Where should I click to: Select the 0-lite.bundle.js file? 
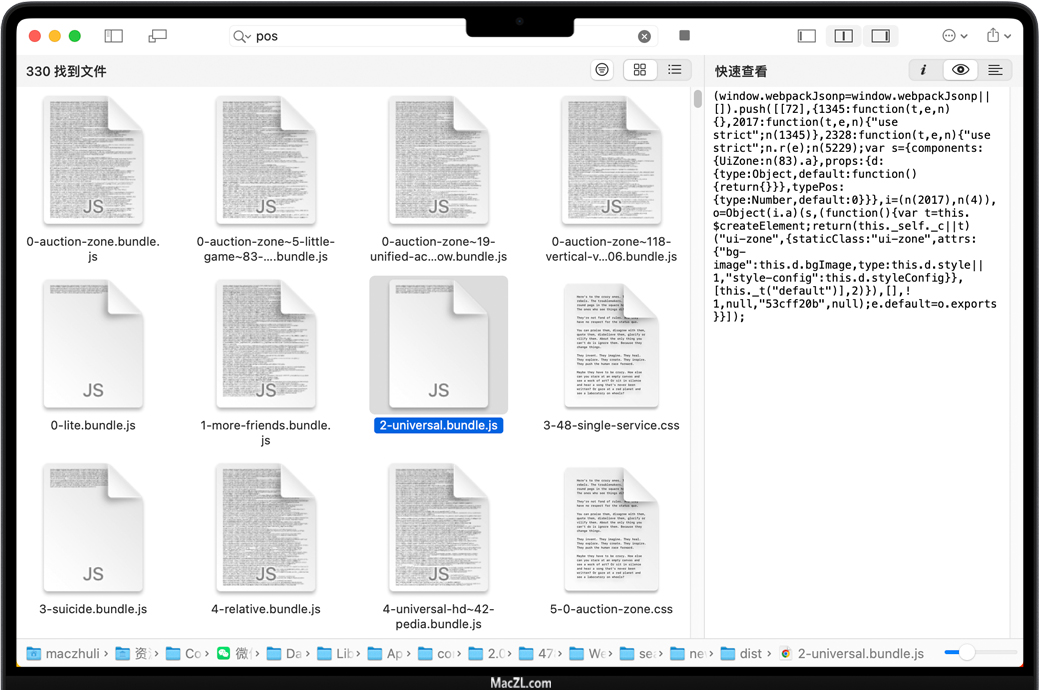point(93,346)
